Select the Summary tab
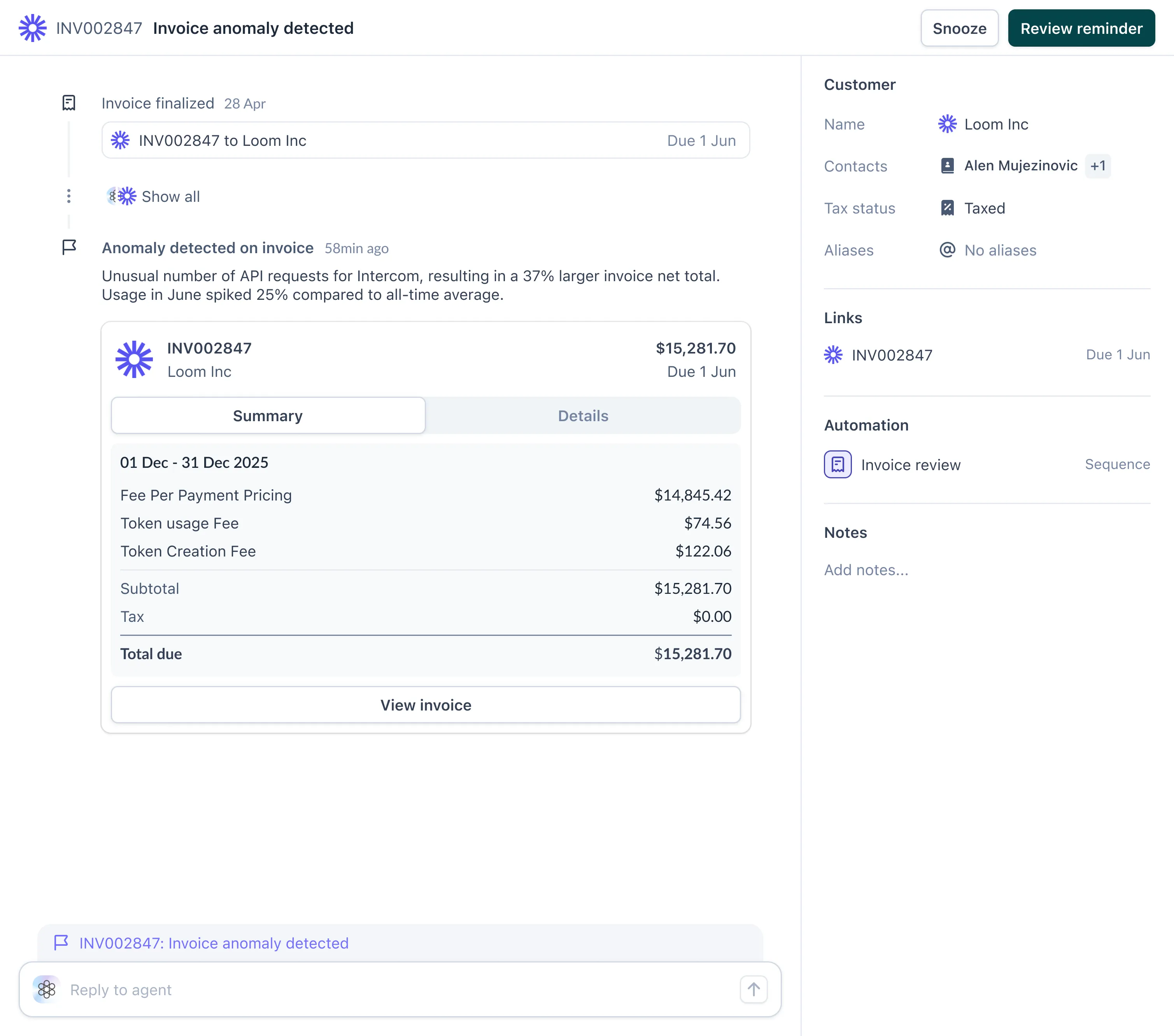This screenshot has height=1036, width=1174. tap(268, 416)
